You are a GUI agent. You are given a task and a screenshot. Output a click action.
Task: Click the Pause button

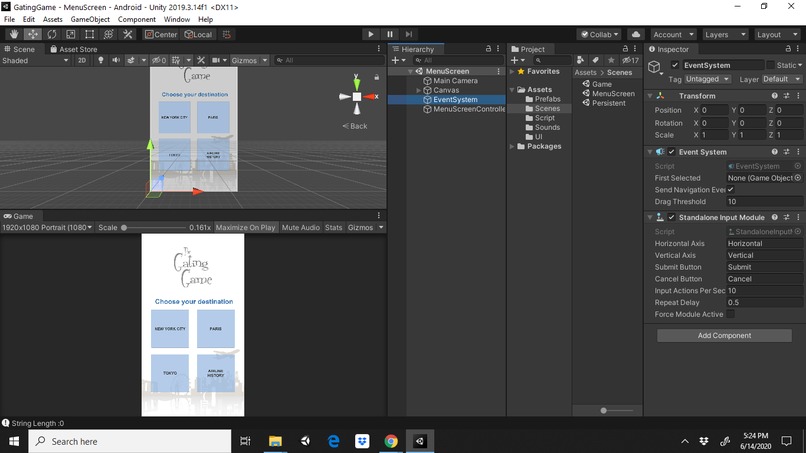[390, 34]
